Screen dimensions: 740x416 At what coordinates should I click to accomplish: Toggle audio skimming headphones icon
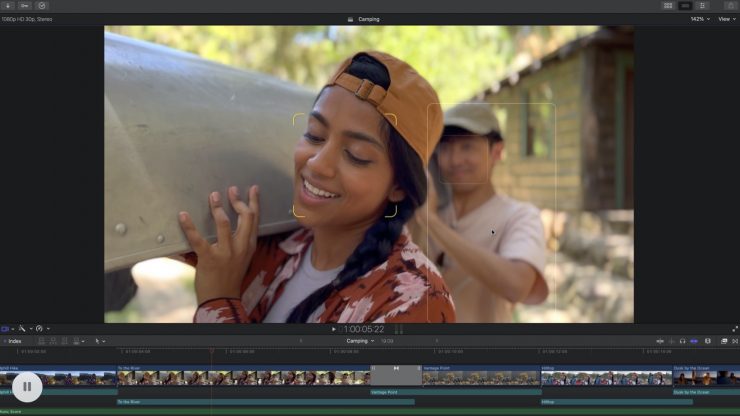(682, 341)
